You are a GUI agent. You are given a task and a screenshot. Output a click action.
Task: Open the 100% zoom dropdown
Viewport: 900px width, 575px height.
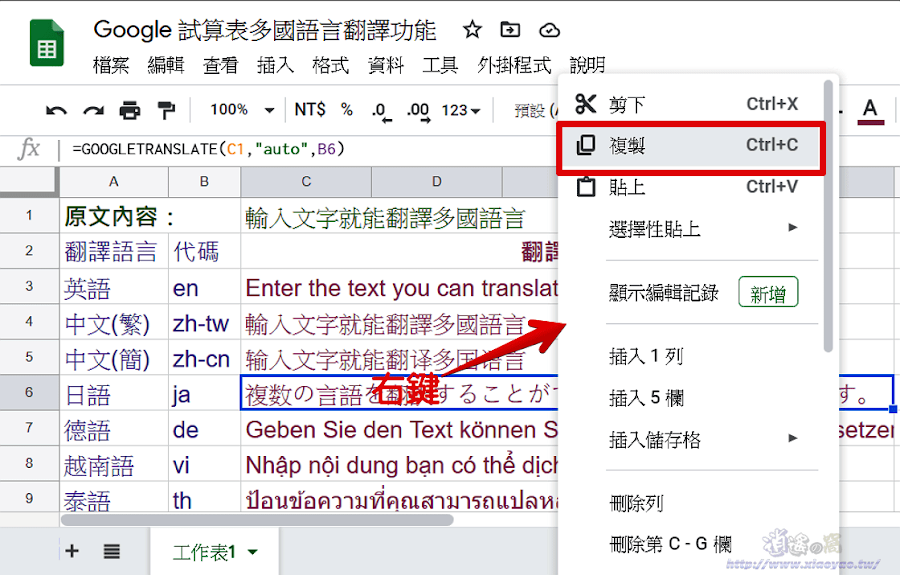[x=242, y=110]
